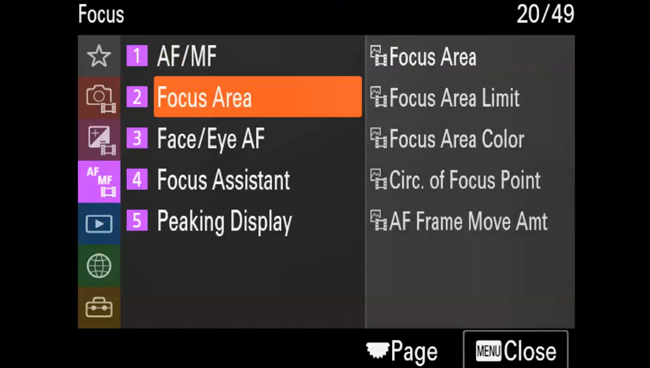The height and width of the screenshot is (368, 650).
Task: Select the Shooting camera tab icon
Action: 99,98
